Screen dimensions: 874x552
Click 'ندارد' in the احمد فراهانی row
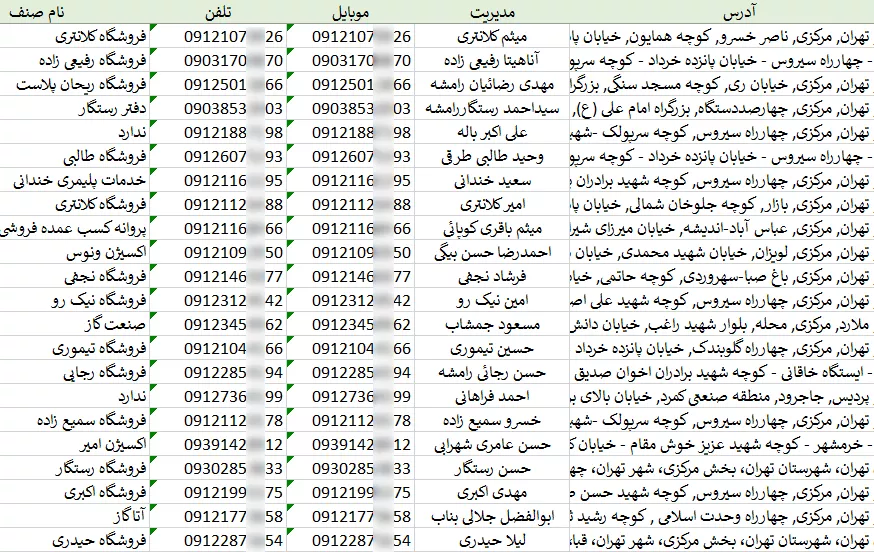(x=75, y=396)
